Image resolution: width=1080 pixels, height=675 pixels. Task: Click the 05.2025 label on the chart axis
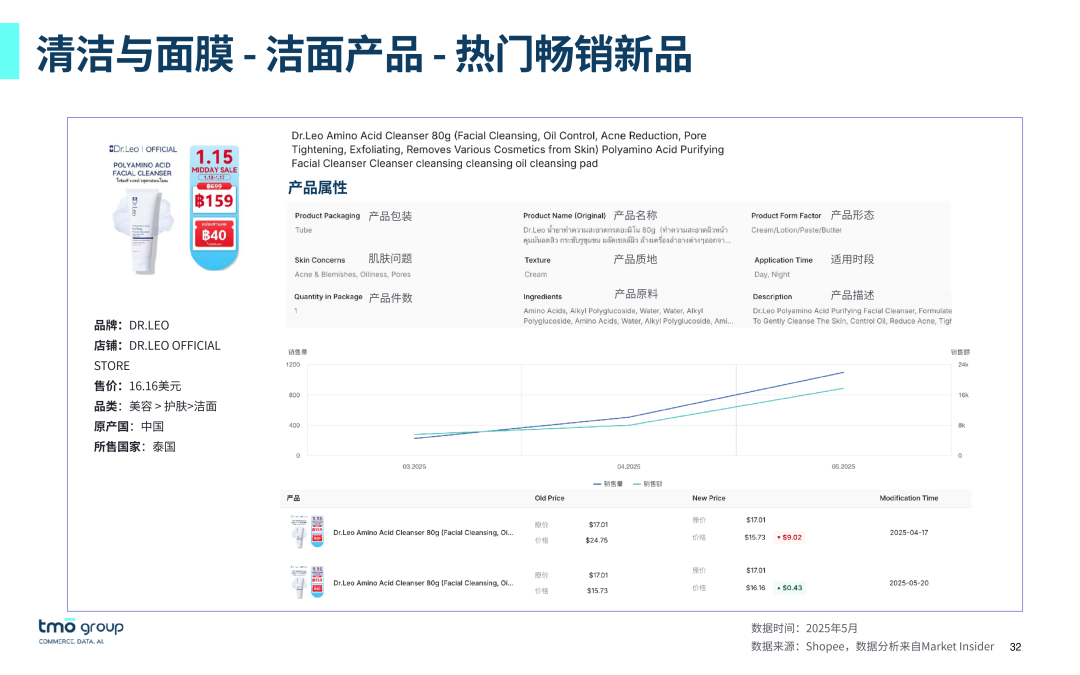coord(843,466)
